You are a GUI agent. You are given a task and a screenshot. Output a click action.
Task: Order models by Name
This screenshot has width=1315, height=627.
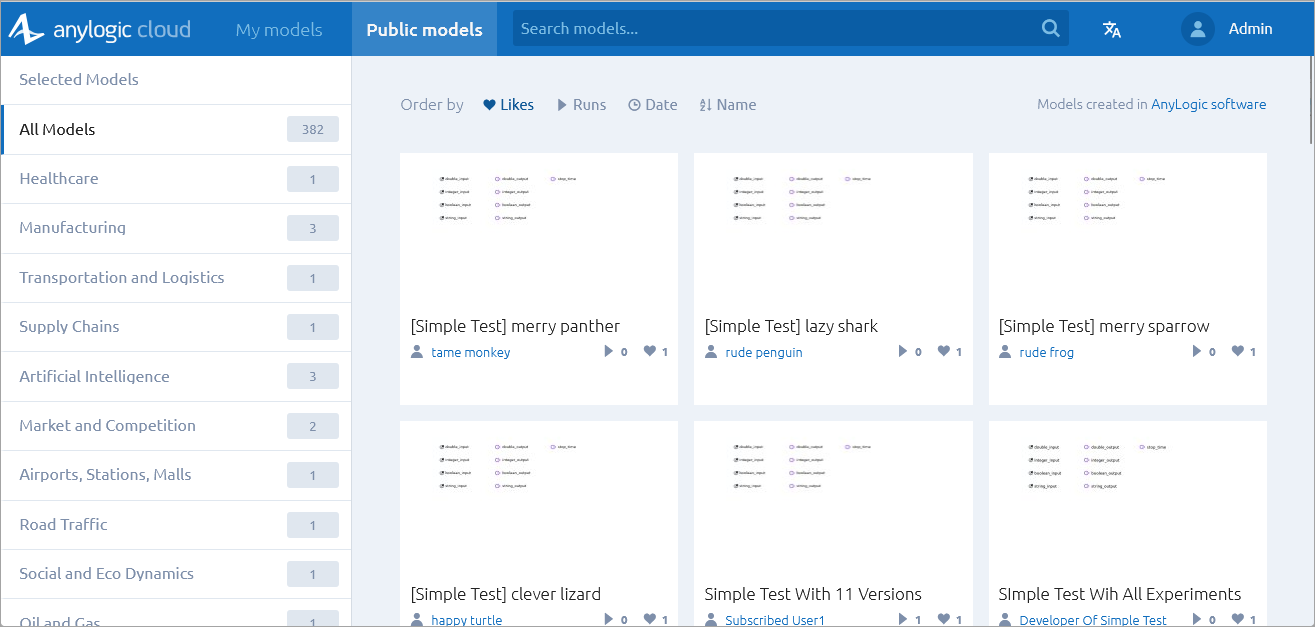728,105
